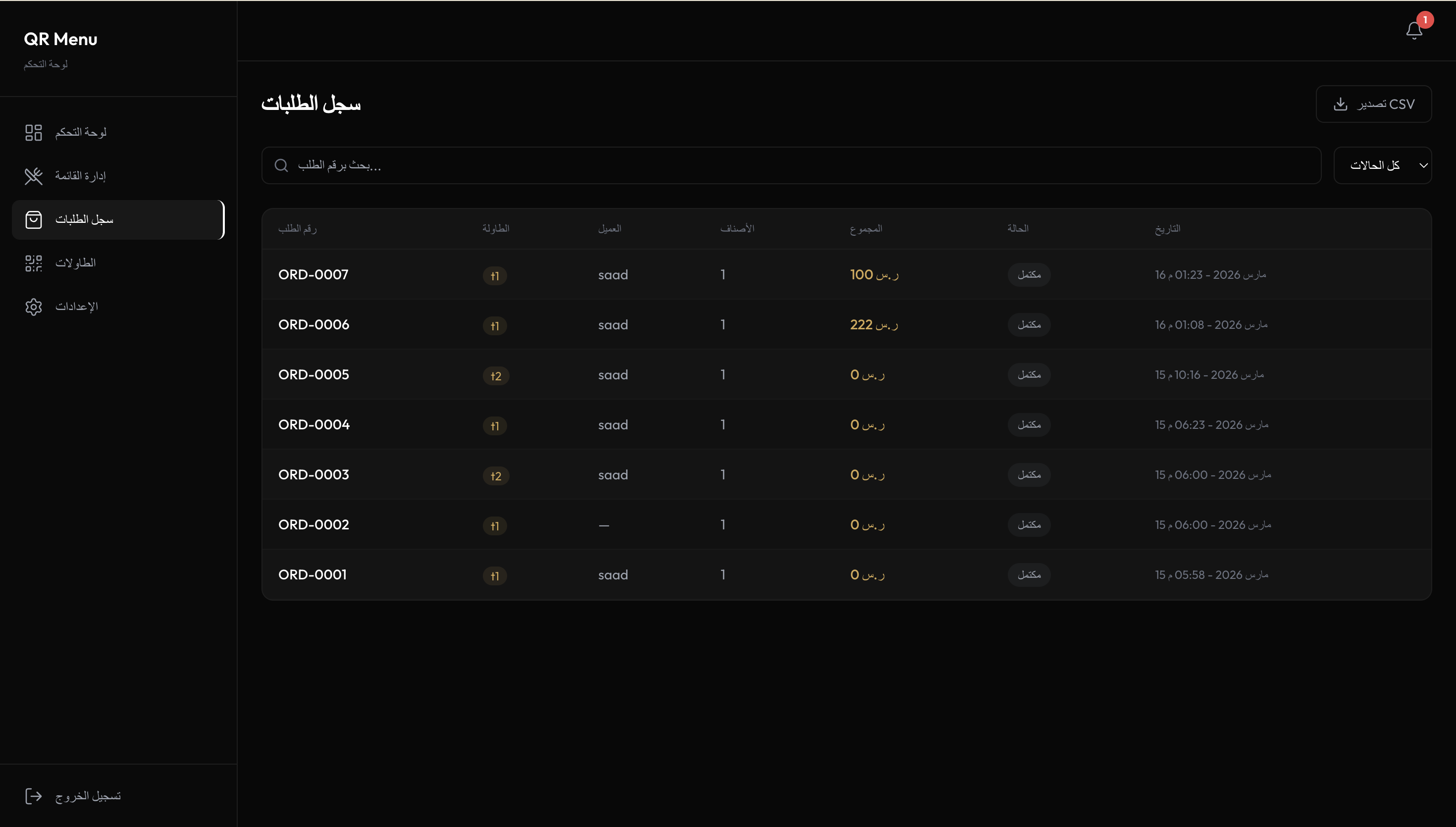Click the logout arrow icon

34,796
